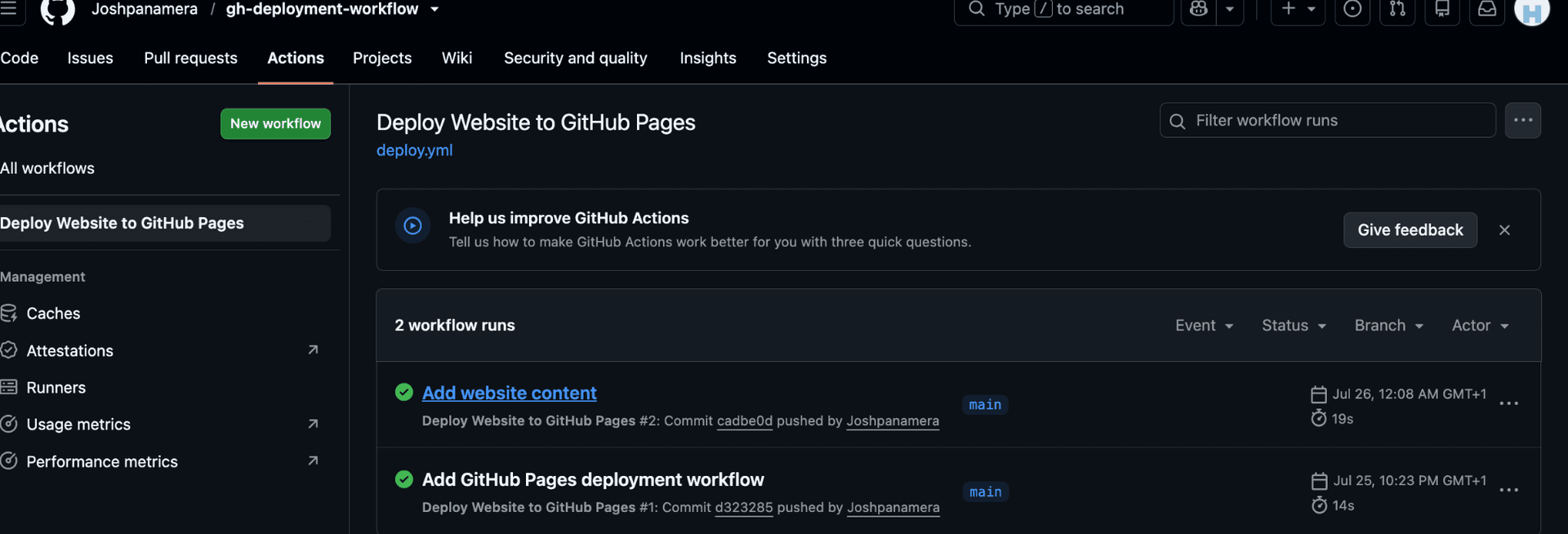This screenshot has width=1568, height=534.
Task: Open three-dot menu for run #1
Action: 1508,490
